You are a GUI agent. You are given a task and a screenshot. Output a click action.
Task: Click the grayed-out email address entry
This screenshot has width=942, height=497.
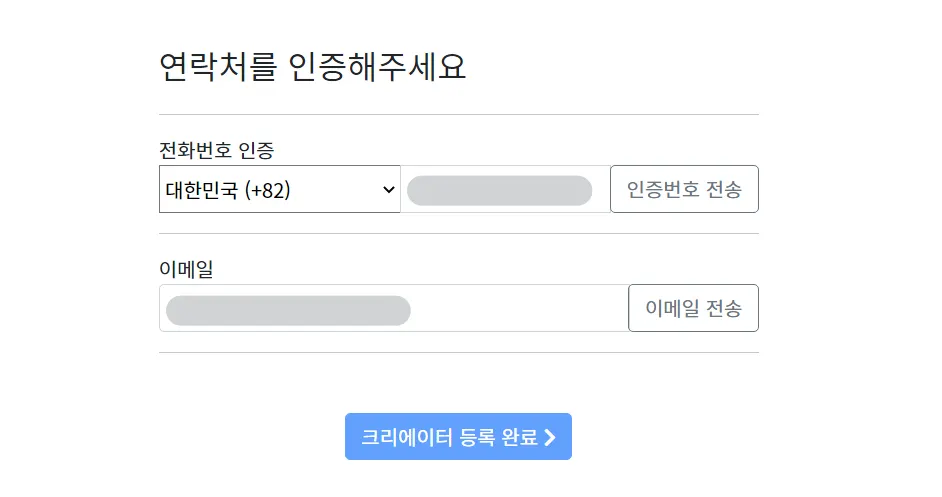[288, 310]
